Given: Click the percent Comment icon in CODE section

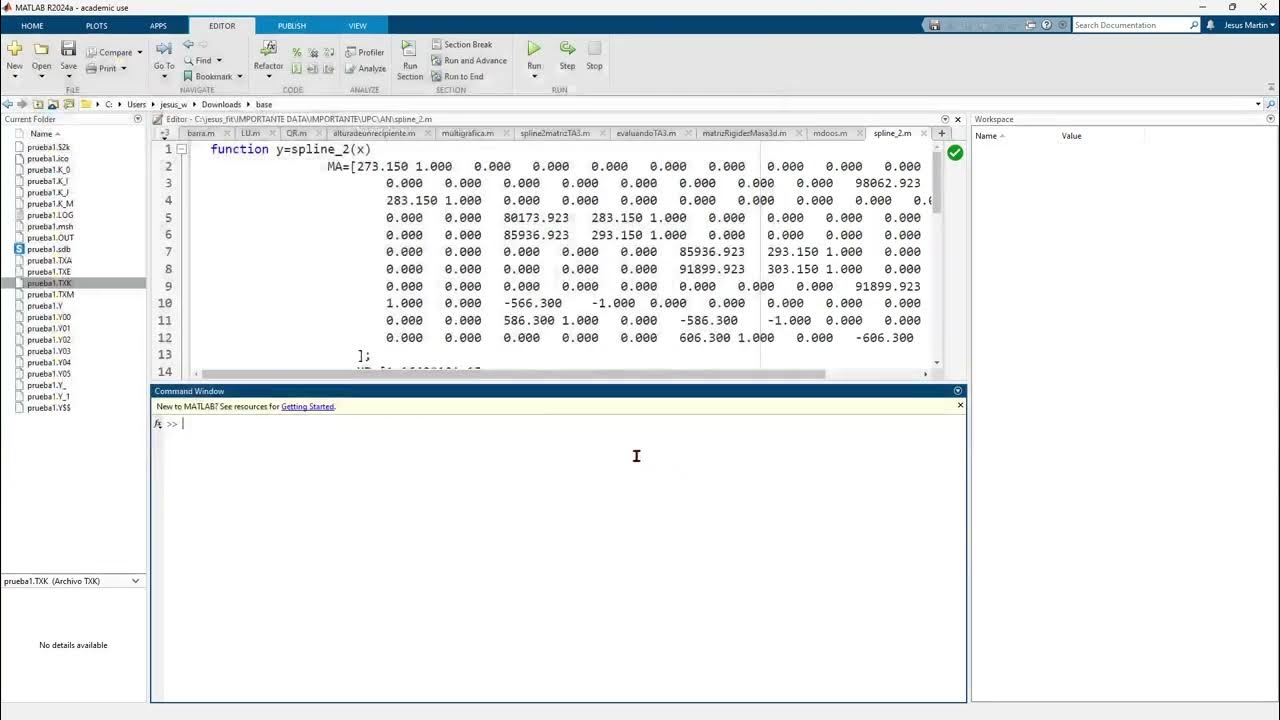Looking at the screenshot, I should 297,53.
